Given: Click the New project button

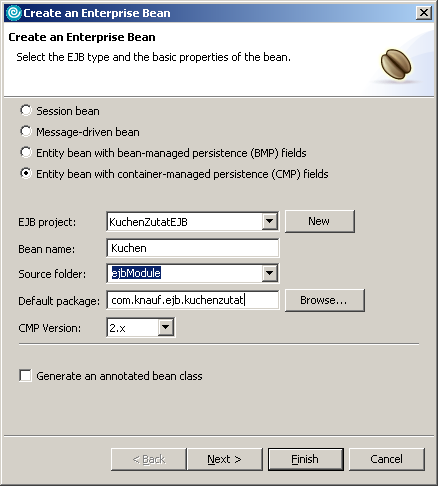Looking at the screenshot, I should point(320,221).
